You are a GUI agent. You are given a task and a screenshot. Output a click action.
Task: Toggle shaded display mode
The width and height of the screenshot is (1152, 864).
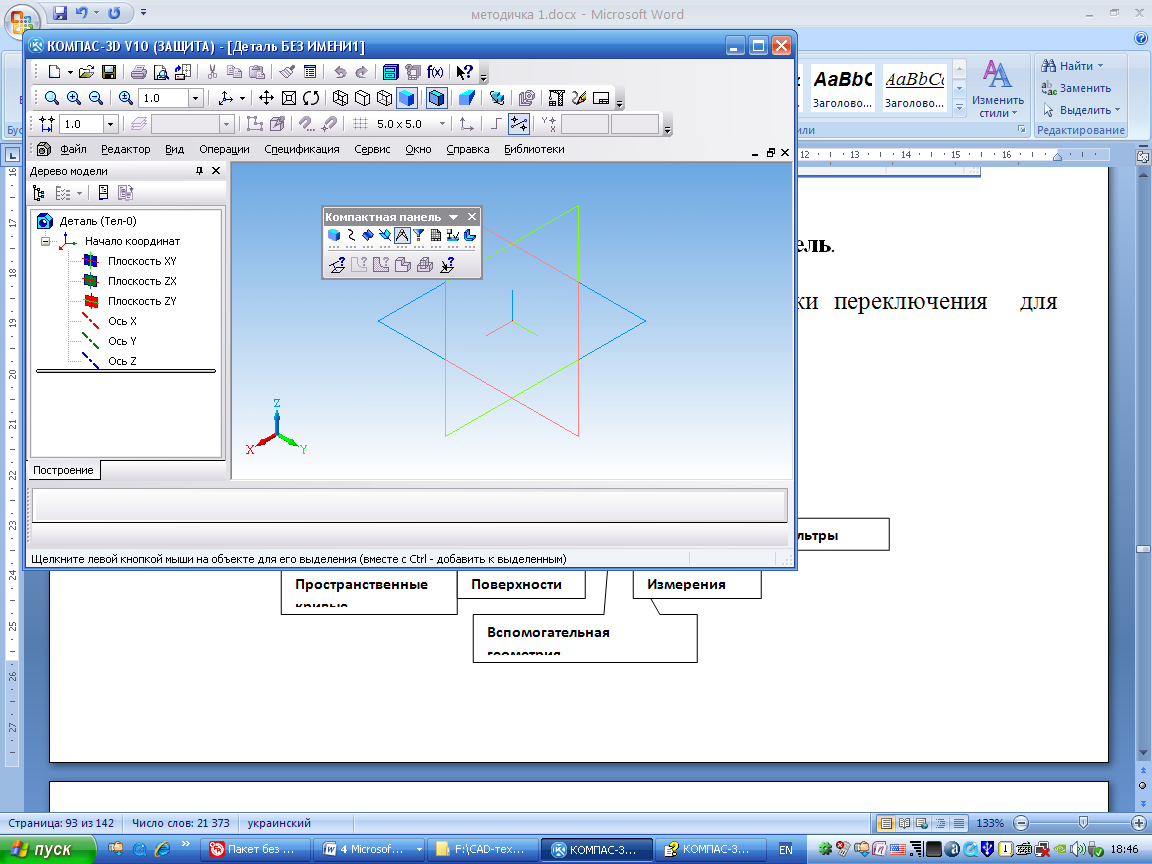tap(407, 98)
